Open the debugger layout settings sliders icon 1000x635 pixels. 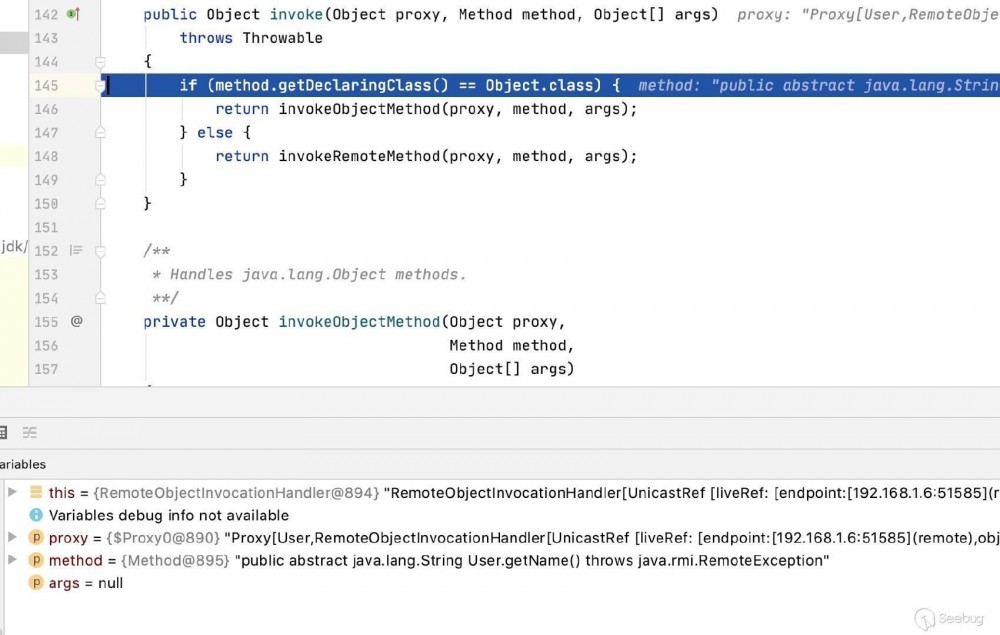pos(29,432)
